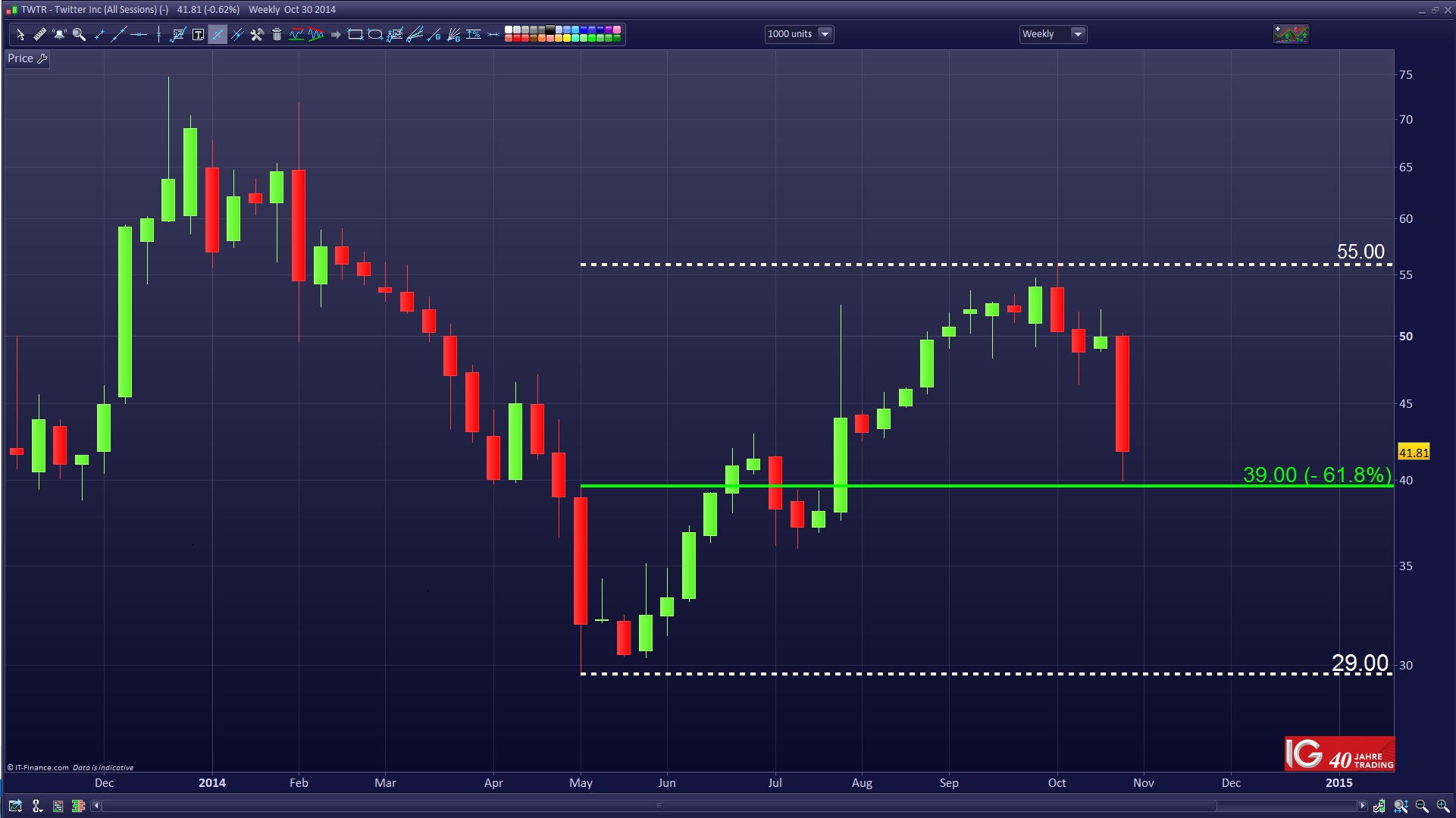Select the magnifying glass zoom tool
The height and width of the screenshot is (818, 1456).
79,34
